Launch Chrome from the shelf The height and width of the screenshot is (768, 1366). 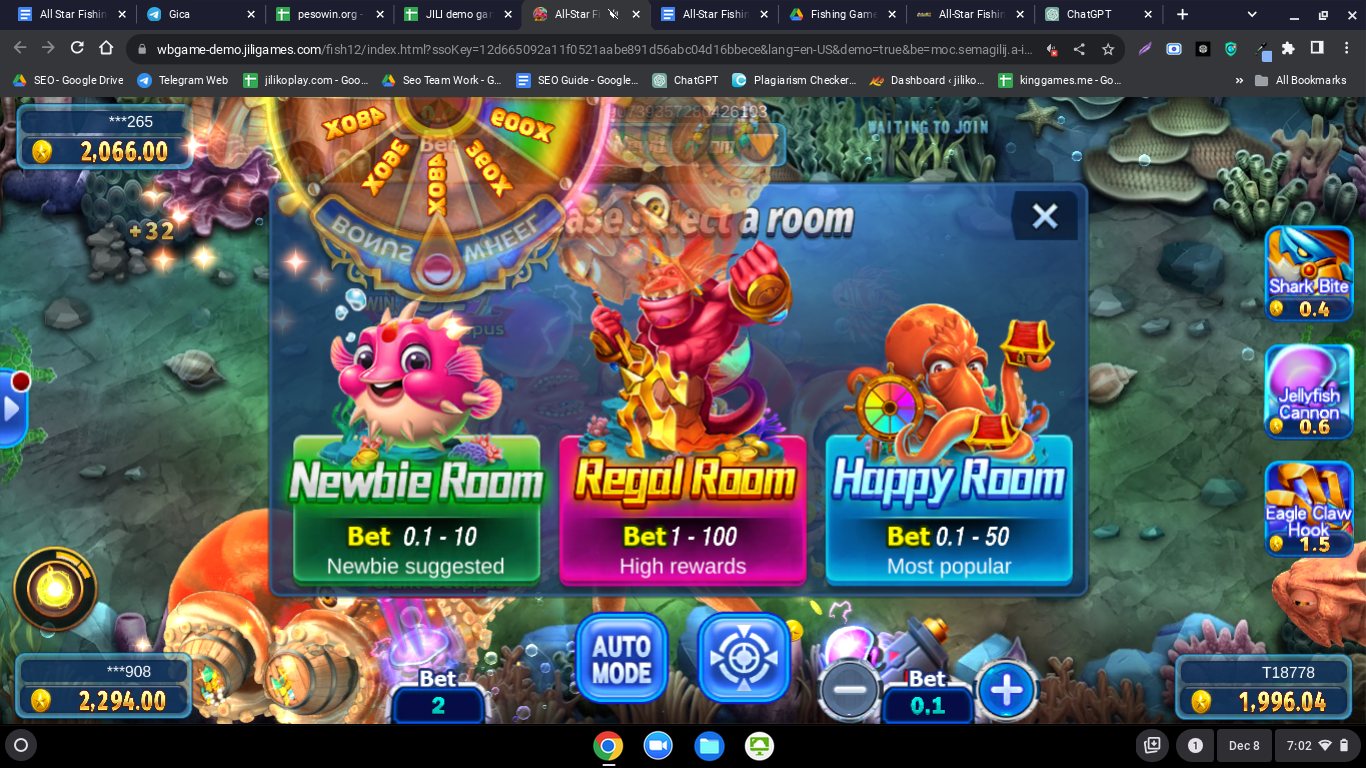(608, 746)
